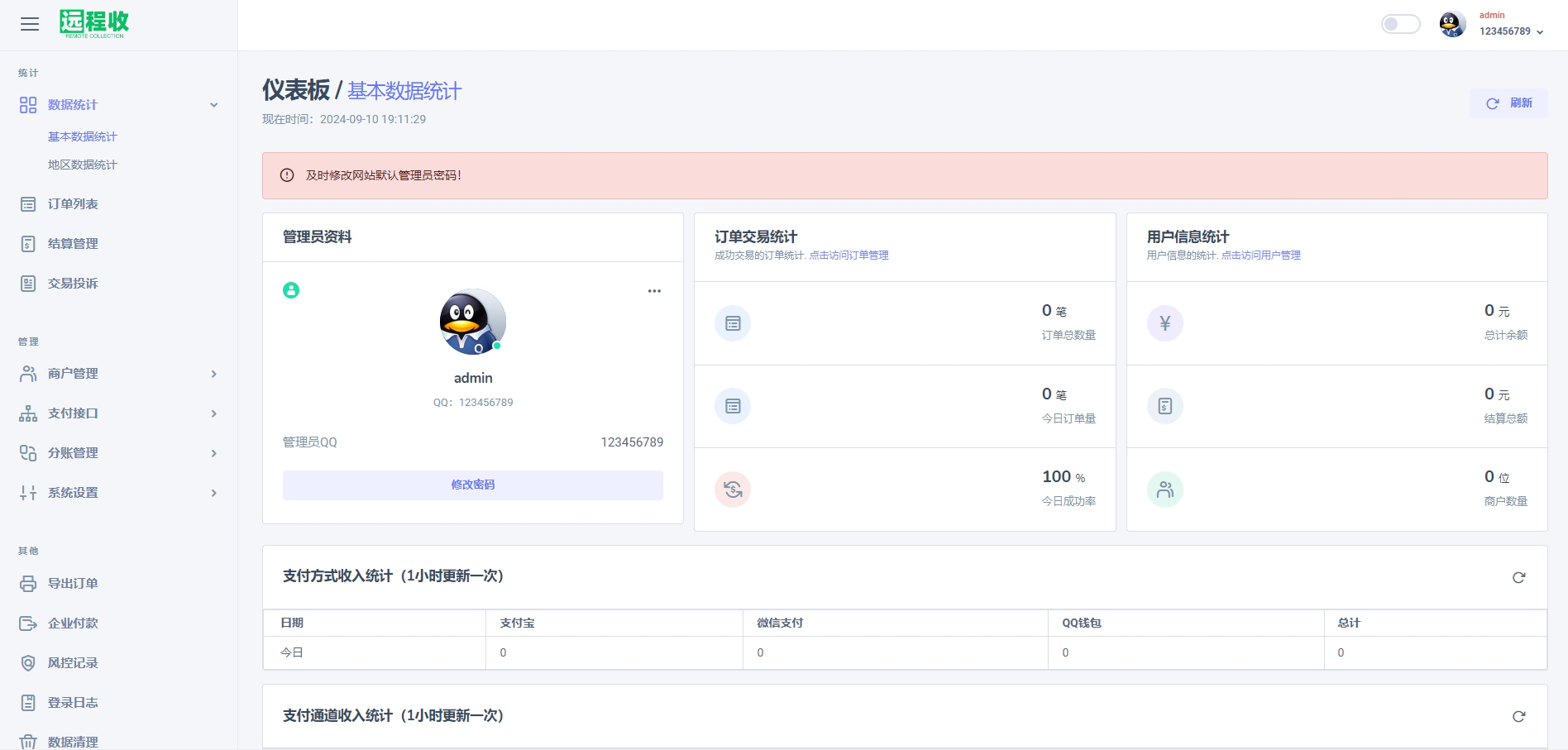The width and height of the screenshot is (1568, 750).
Task: Flip the toggle switch in the top bar
Action: pos(1400,25)
